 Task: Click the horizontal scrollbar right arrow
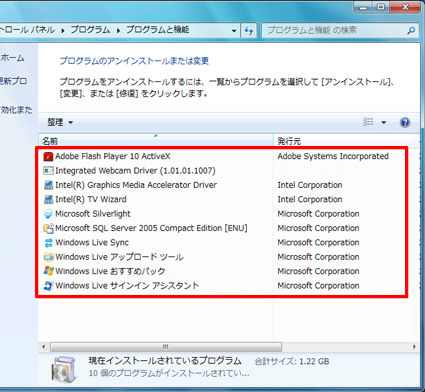click(x=414, y=347)
